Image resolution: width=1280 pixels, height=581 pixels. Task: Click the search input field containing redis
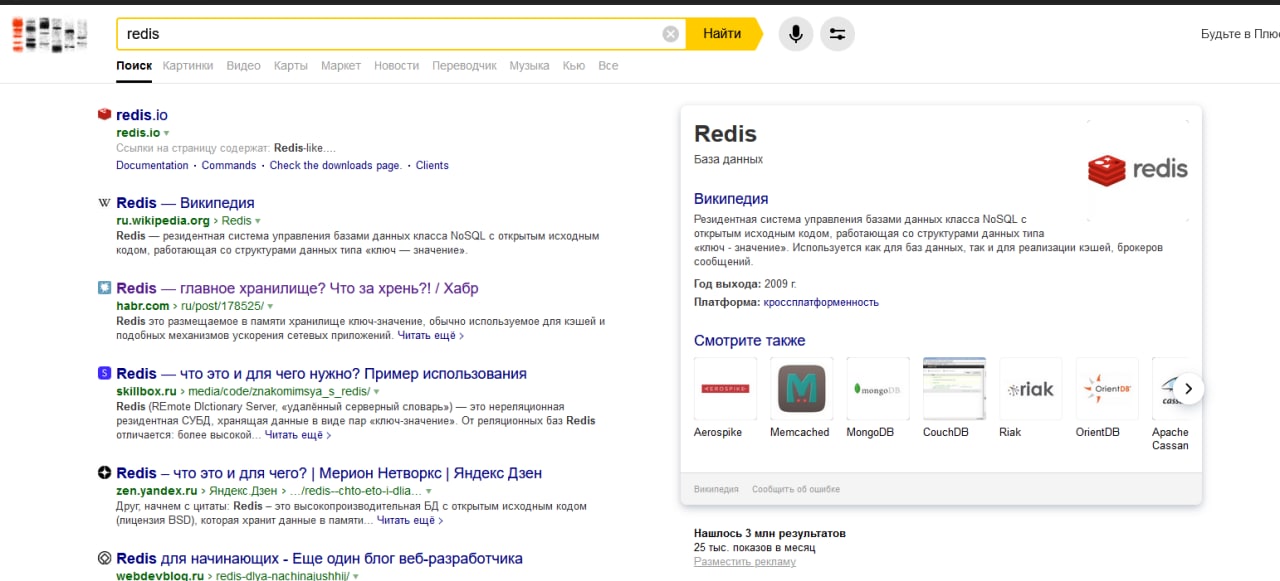390,34
